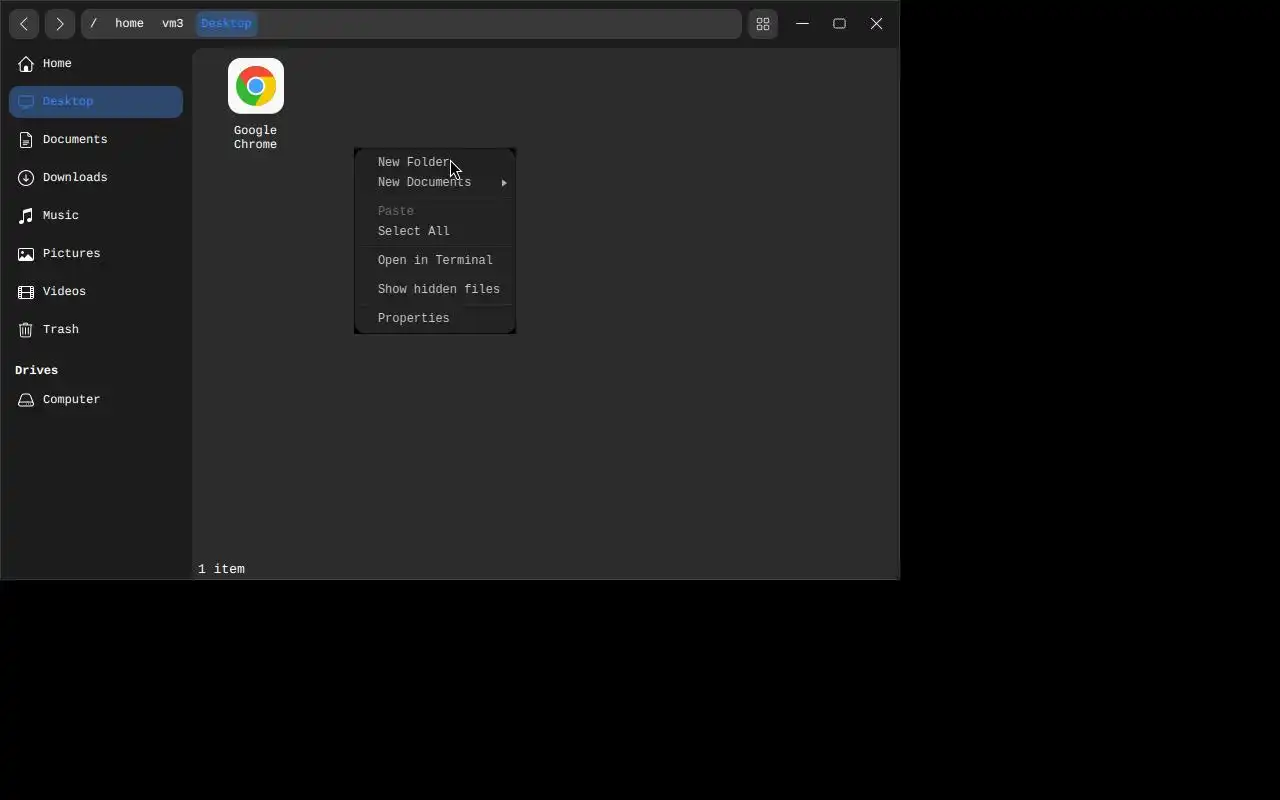Image resolution: width=1280 pixels, height=800 pixels.
Task: Click the Desktop path segment
Action: point(226,23)
